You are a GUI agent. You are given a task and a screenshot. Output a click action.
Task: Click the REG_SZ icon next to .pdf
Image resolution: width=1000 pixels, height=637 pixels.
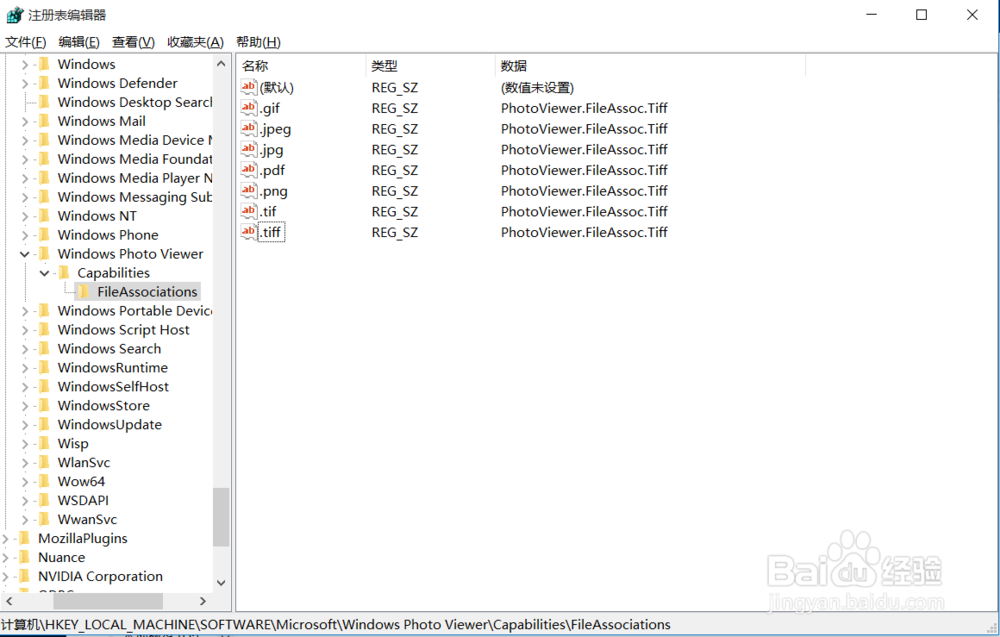pos(248,170)
